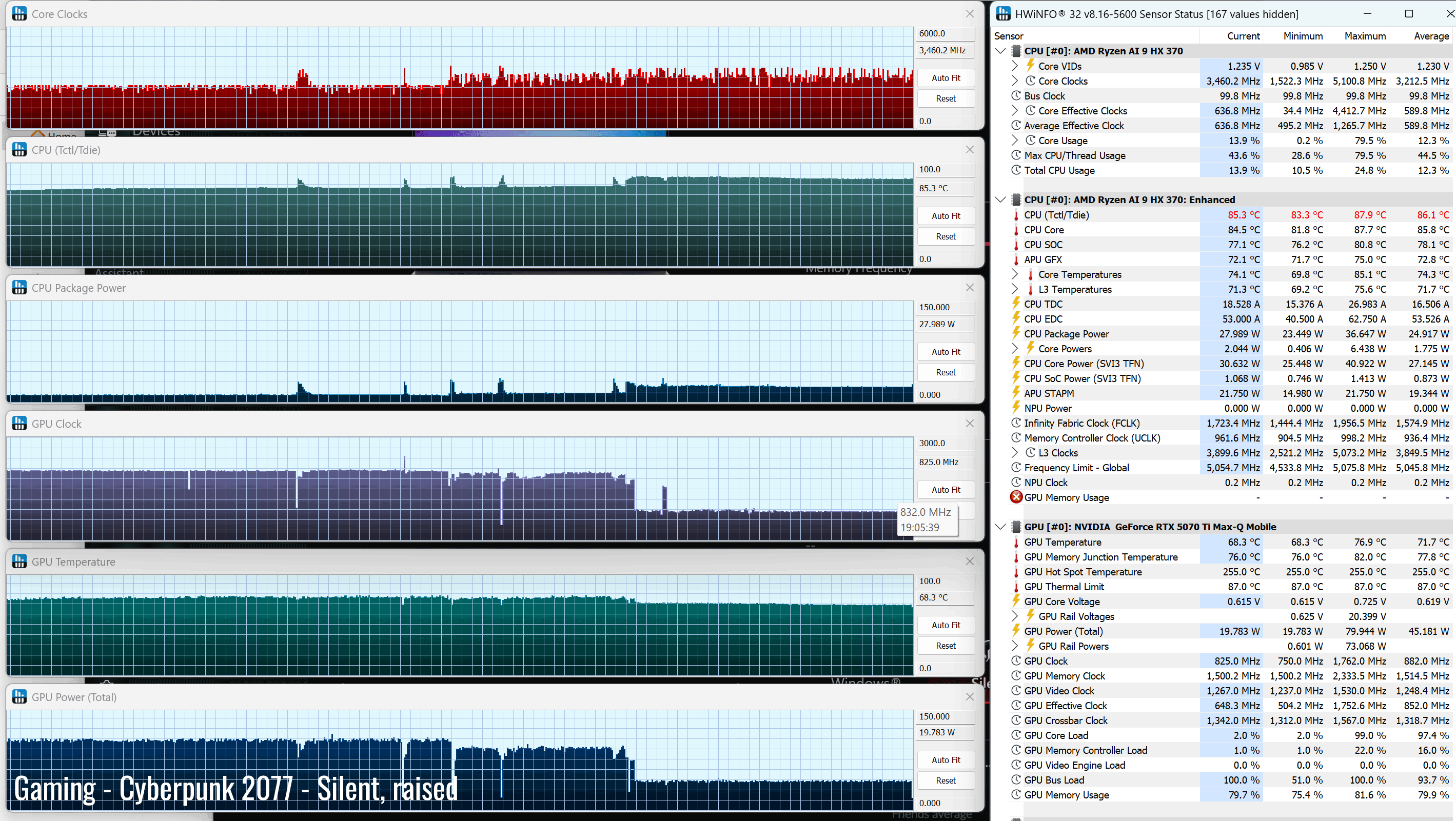The width and height of the screenshot is (1456, 821).
Task: Click the HWiNFO Sensor Status title bar icon
Action: 1004,13
